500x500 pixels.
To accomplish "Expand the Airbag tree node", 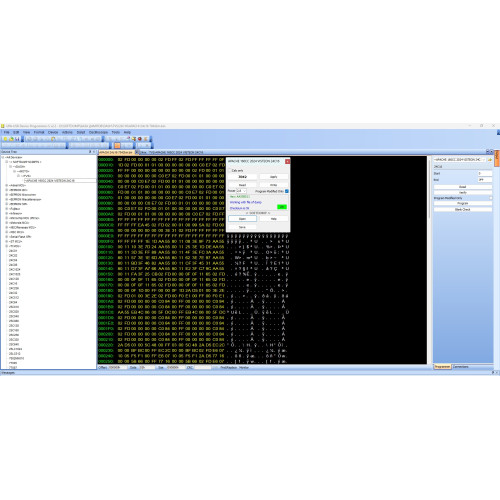I will (6, 185).
